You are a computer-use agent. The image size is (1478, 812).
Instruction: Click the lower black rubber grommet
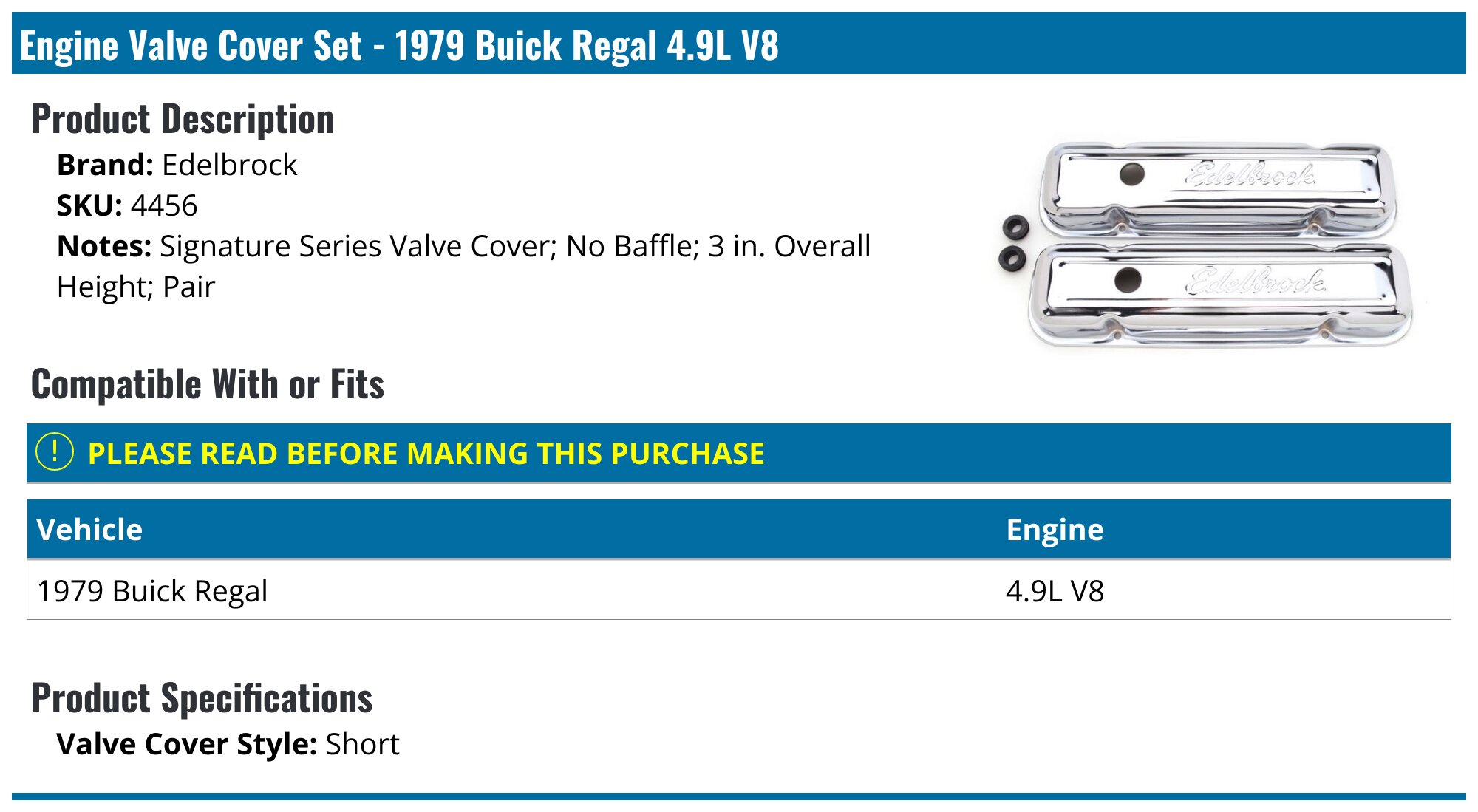1011,258
